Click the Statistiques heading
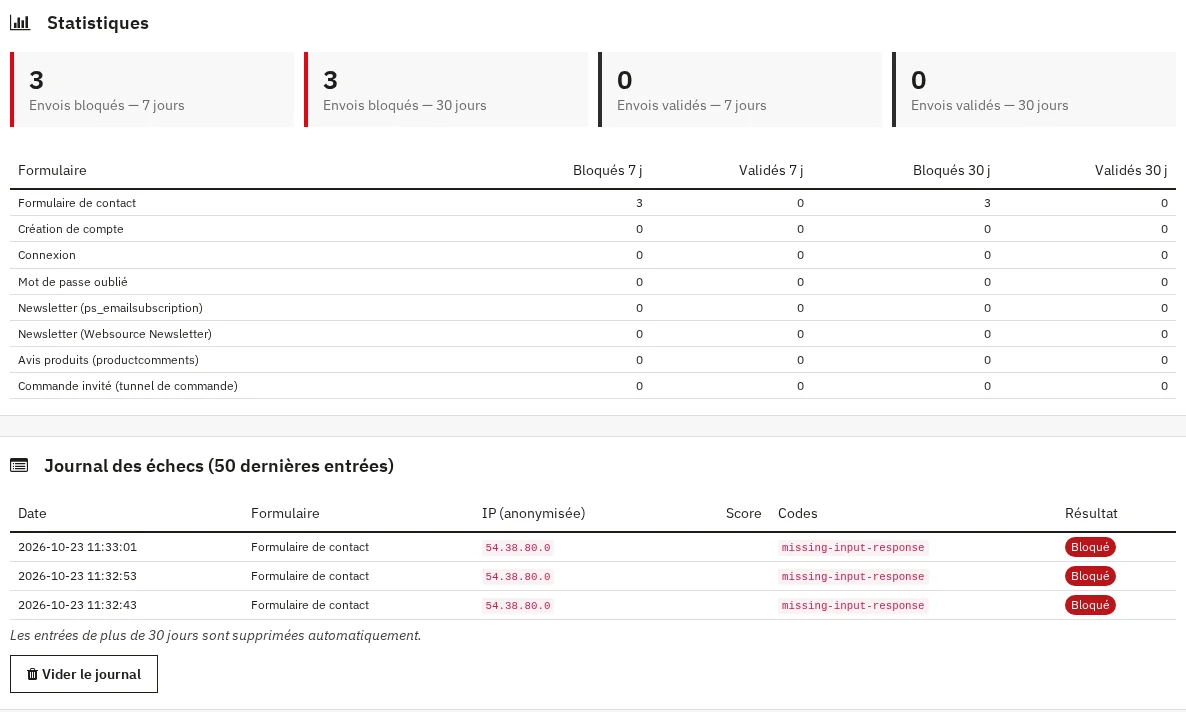 coord(98,23)
